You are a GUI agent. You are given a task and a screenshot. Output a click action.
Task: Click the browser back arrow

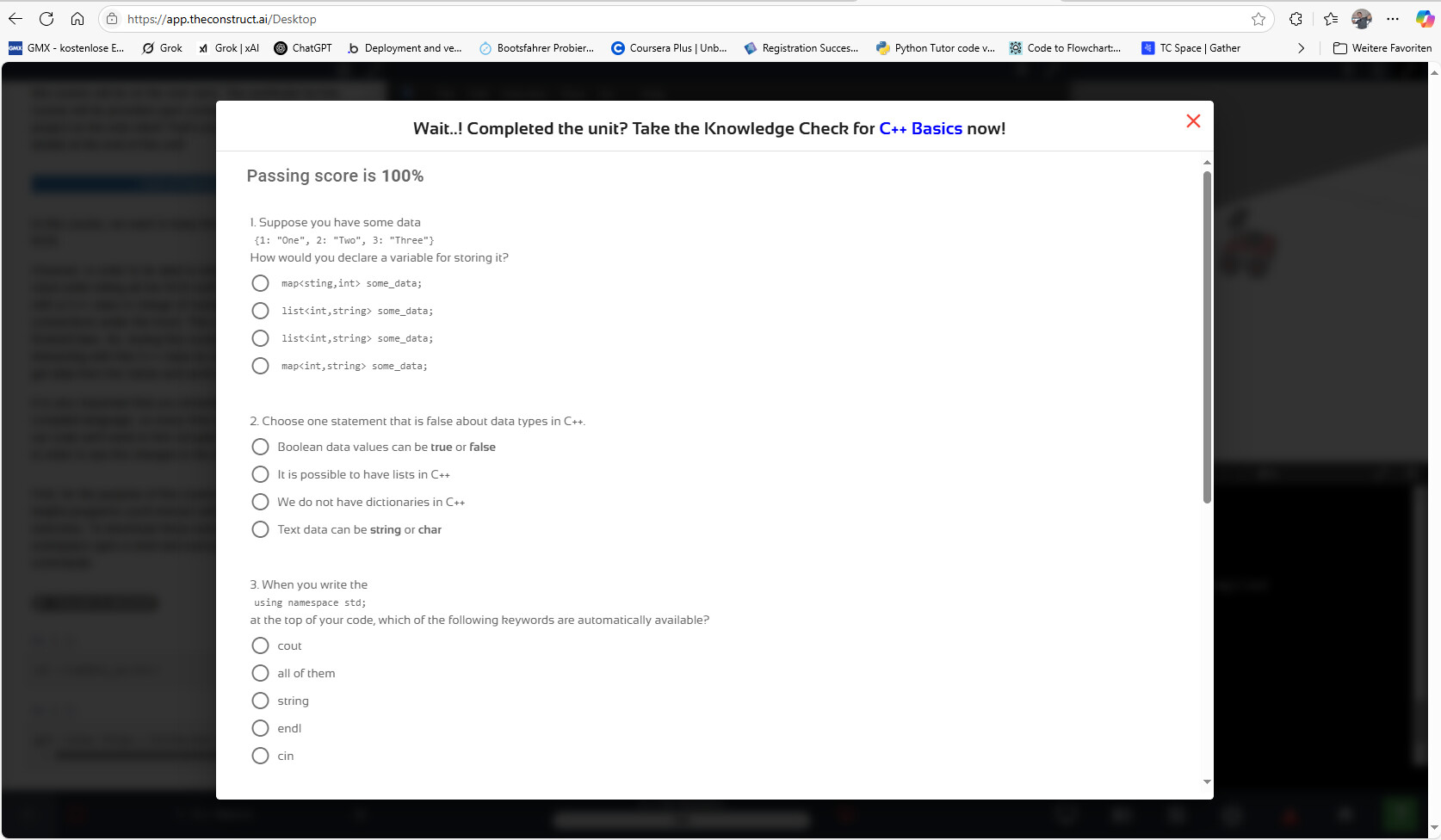point(15,19)
